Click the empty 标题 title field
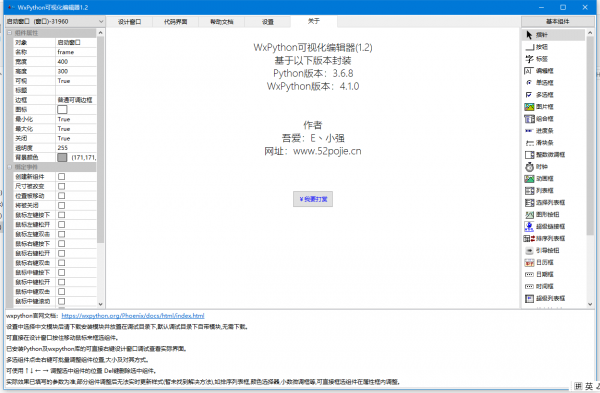Screen dimensions: 600x393 pos(76,90)
